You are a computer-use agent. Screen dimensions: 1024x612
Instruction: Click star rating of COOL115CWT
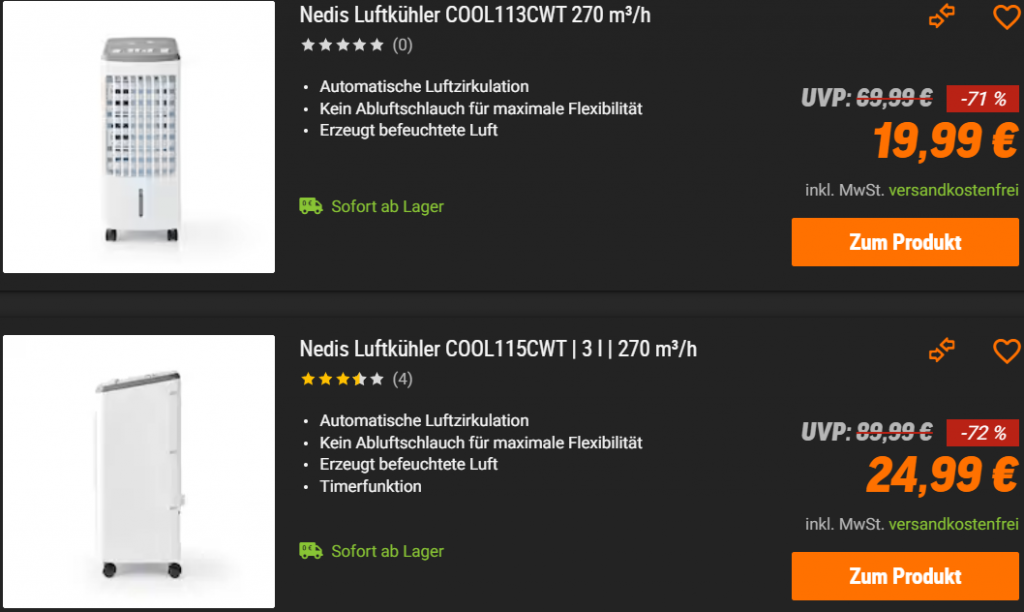pos(342,379)
